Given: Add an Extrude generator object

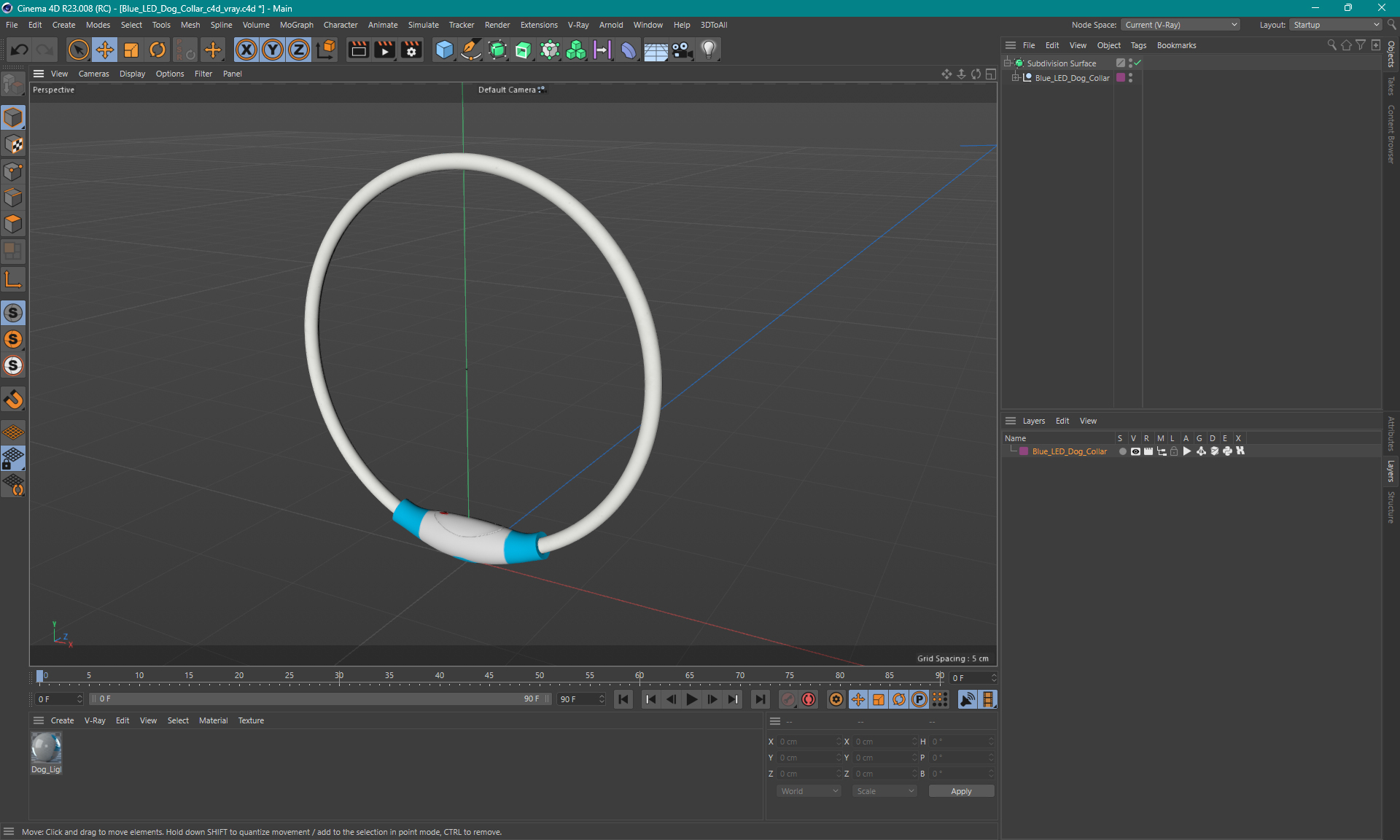Looking at the screenshot, I should click(524, 50).
